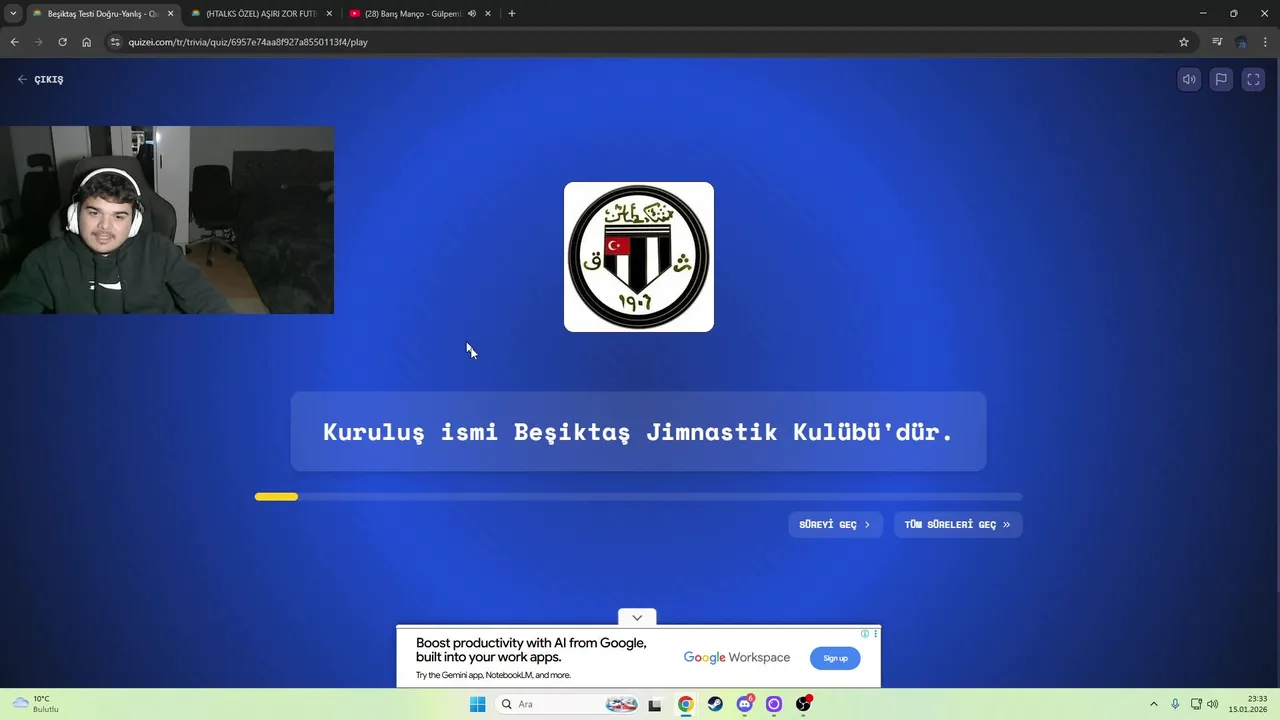Collapse the ad banner with the chevron
The width and height of the screenshot is (1280, 720).
[637, 617]
